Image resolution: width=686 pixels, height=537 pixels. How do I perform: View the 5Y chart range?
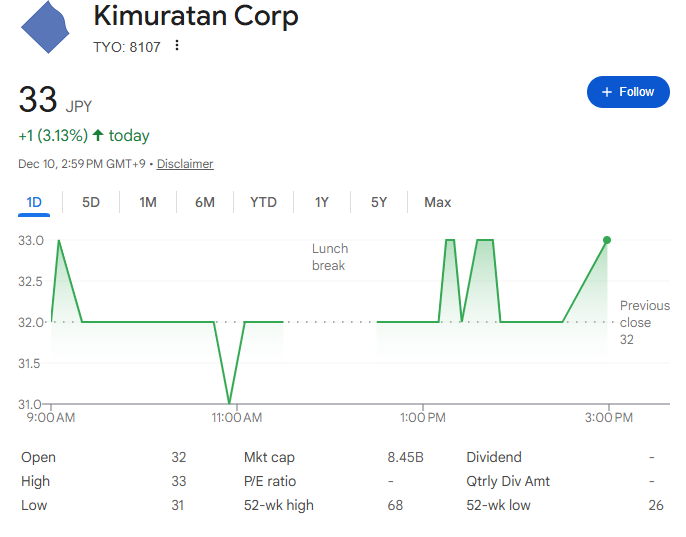379,202
